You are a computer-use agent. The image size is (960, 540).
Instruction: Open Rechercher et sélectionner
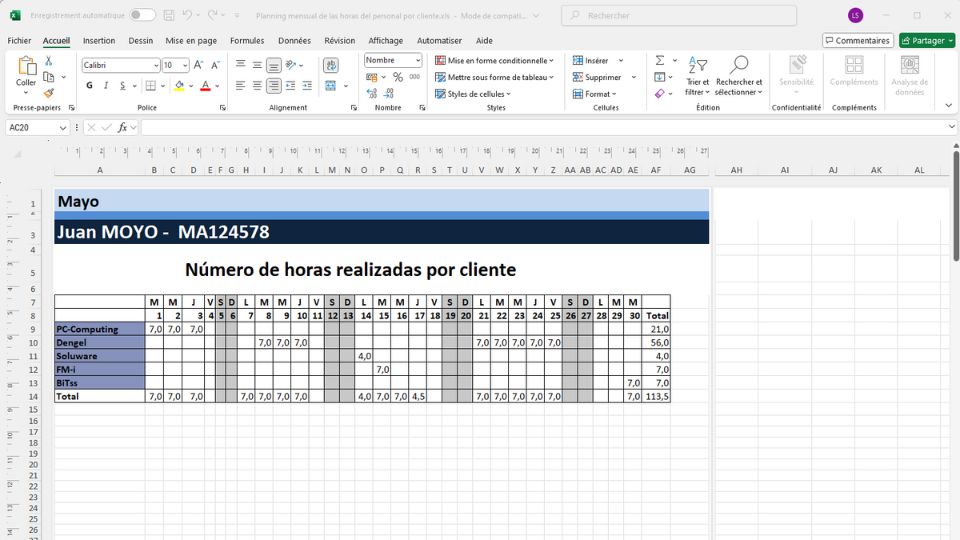pyautogui.click(x=739, y=76)
